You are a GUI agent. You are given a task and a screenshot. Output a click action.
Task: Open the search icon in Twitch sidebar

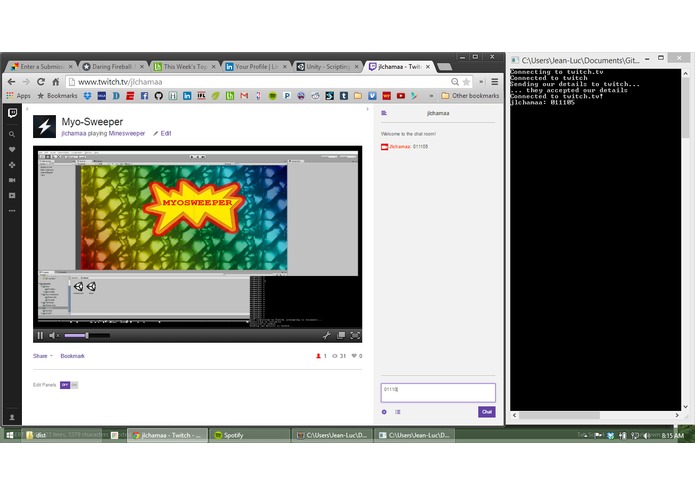tap(12, 134)
